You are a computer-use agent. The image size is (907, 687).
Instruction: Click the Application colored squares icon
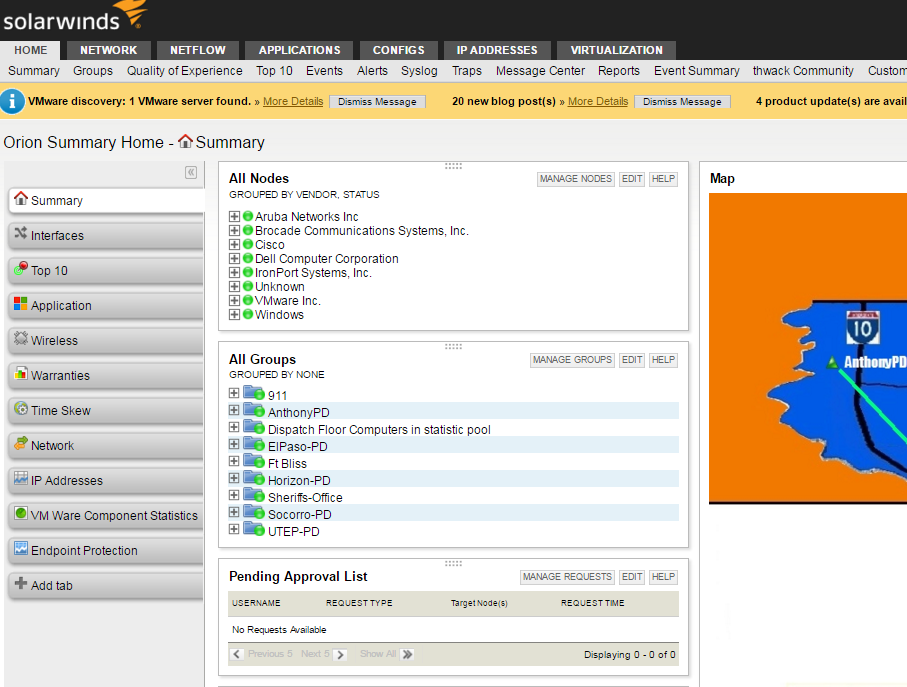coord(21,304)
